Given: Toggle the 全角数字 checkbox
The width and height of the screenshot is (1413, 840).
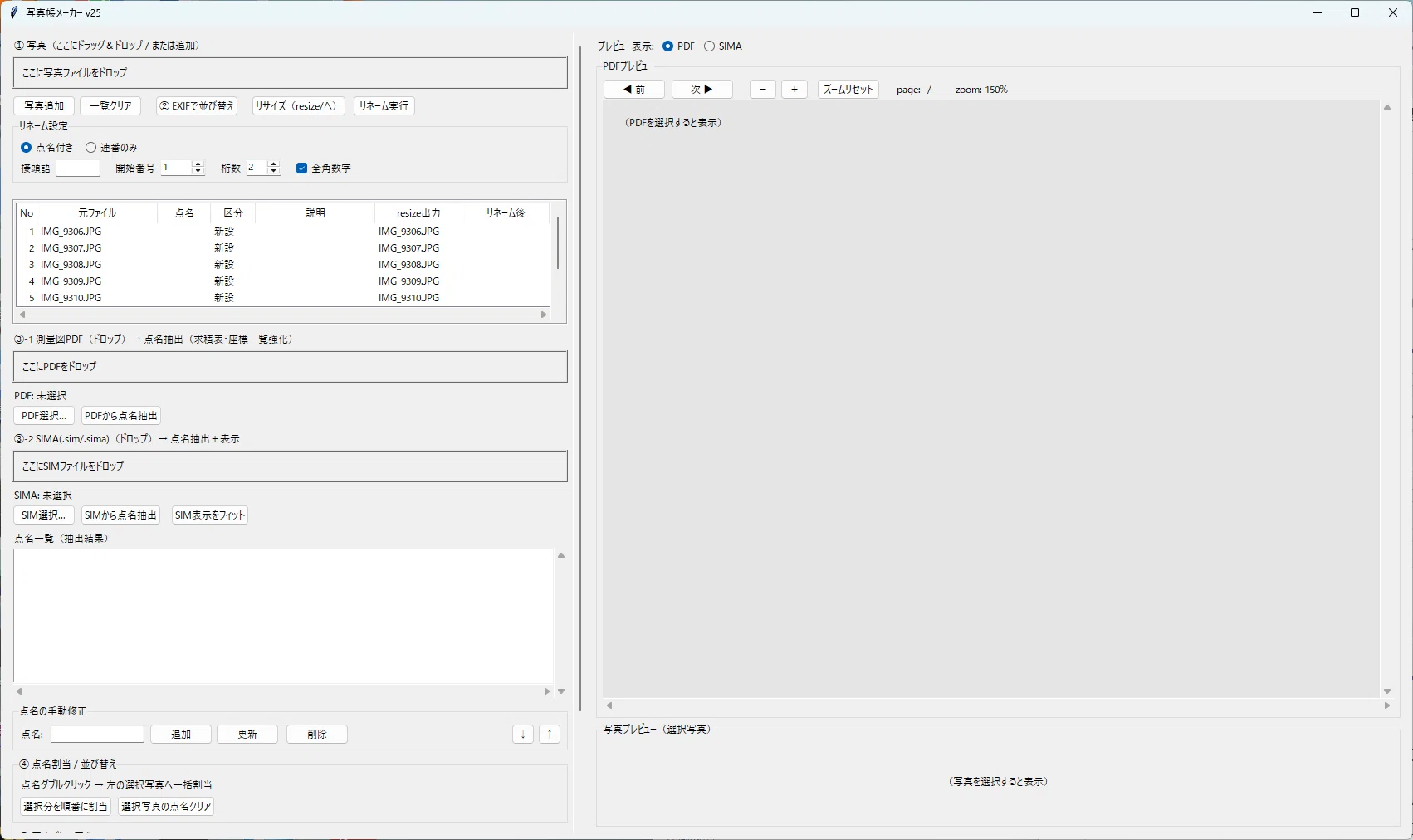Looking at the screenshot, I should pyautogui.click(x=324, y=168).
